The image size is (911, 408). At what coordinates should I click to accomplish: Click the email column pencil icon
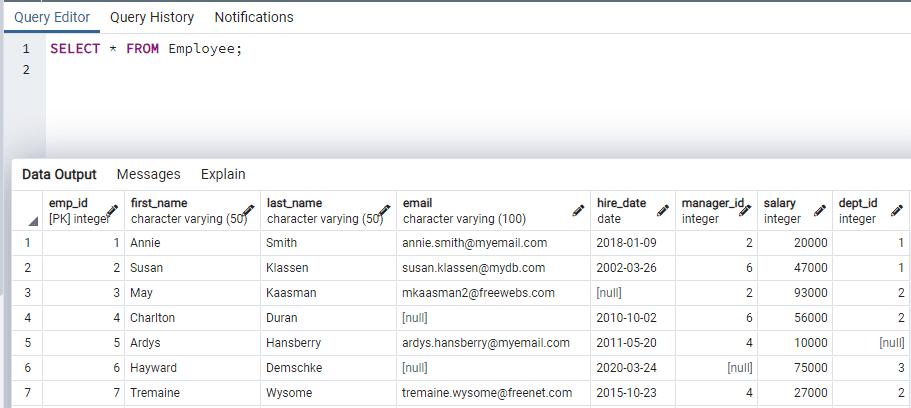[x=578, y=211]
